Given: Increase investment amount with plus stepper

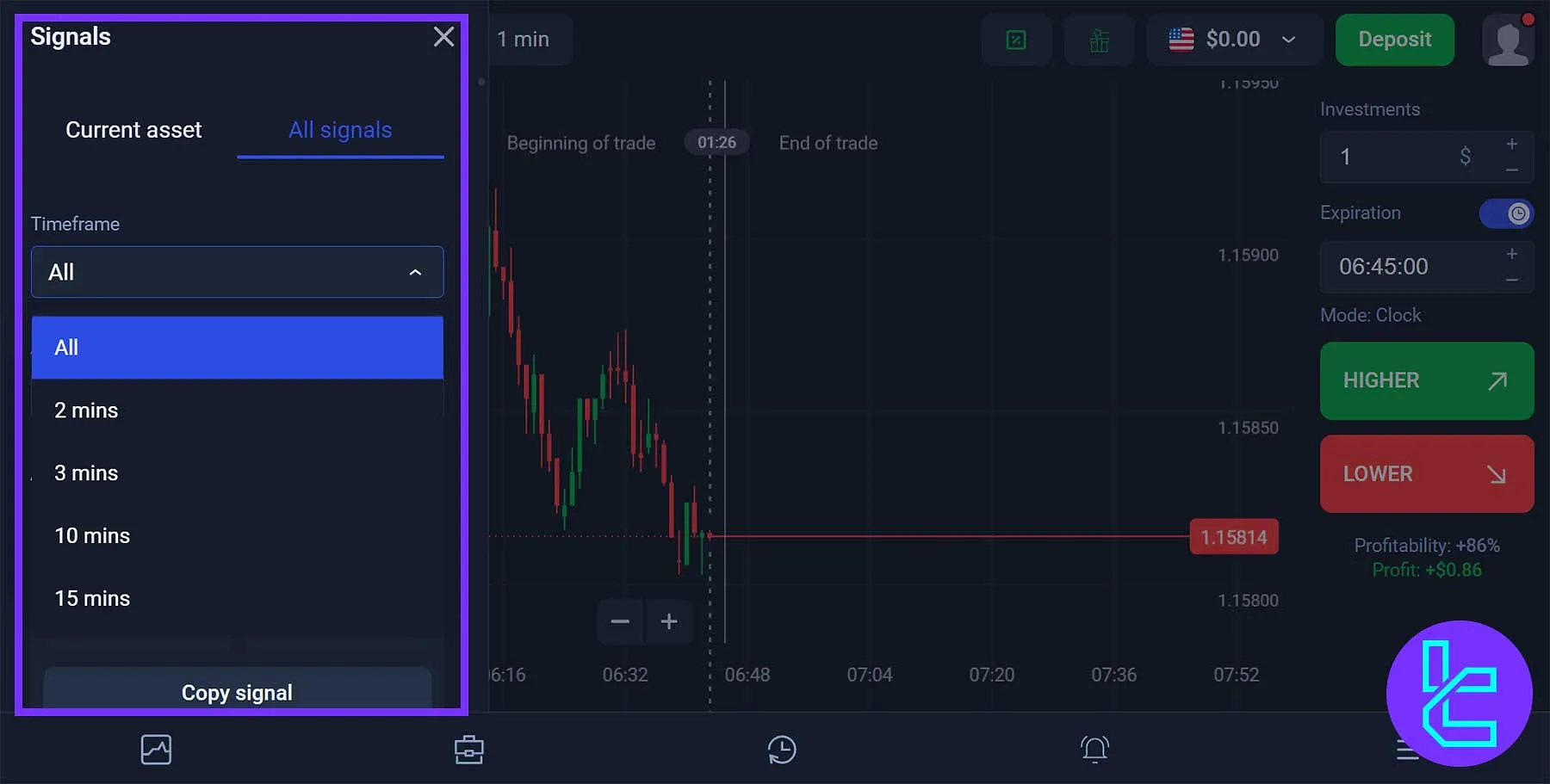Looking at the screenshot, I should coord(1513,145).
